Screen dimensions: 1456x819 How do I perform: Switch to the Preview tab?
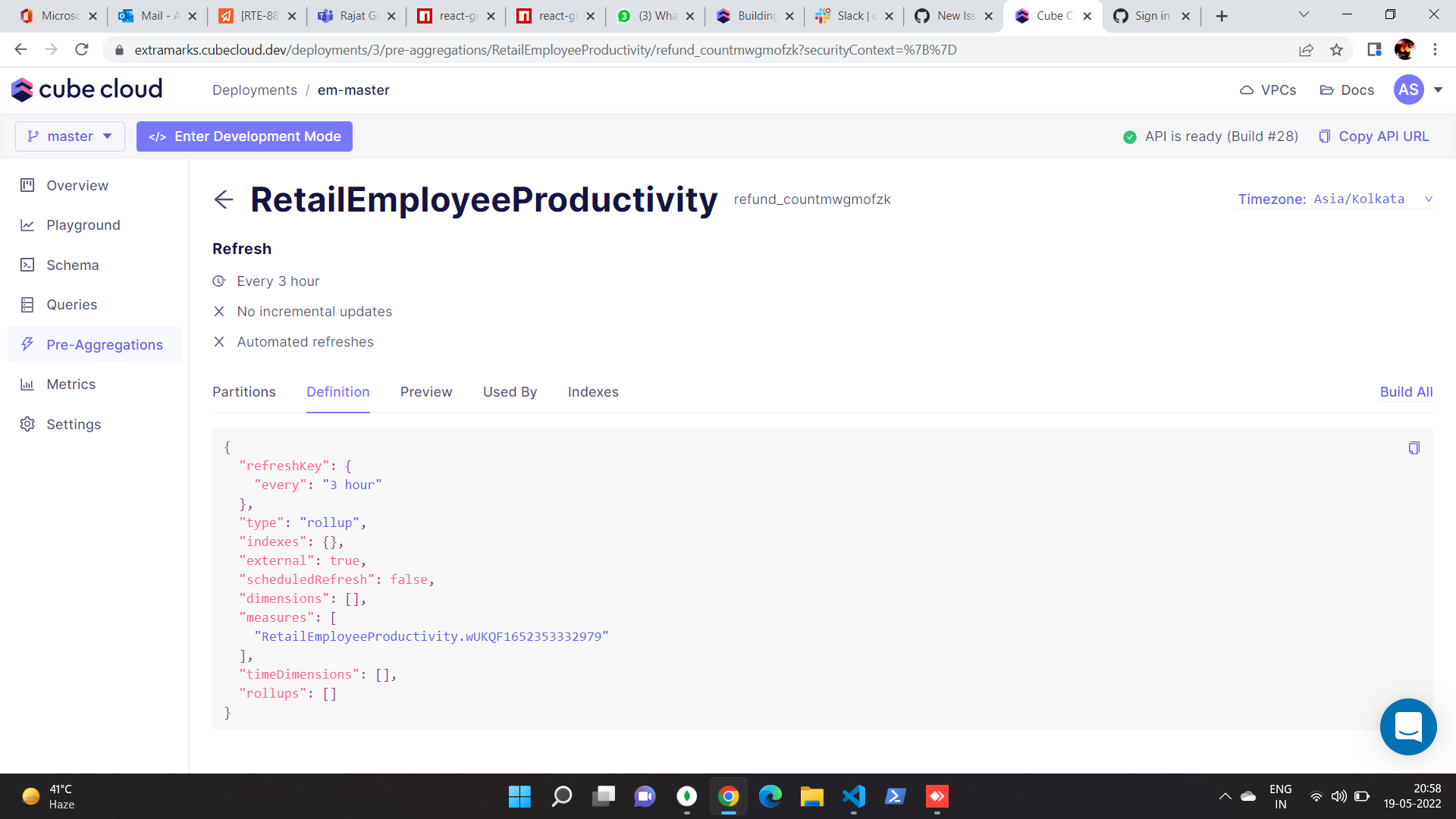(x=425, y=392)
